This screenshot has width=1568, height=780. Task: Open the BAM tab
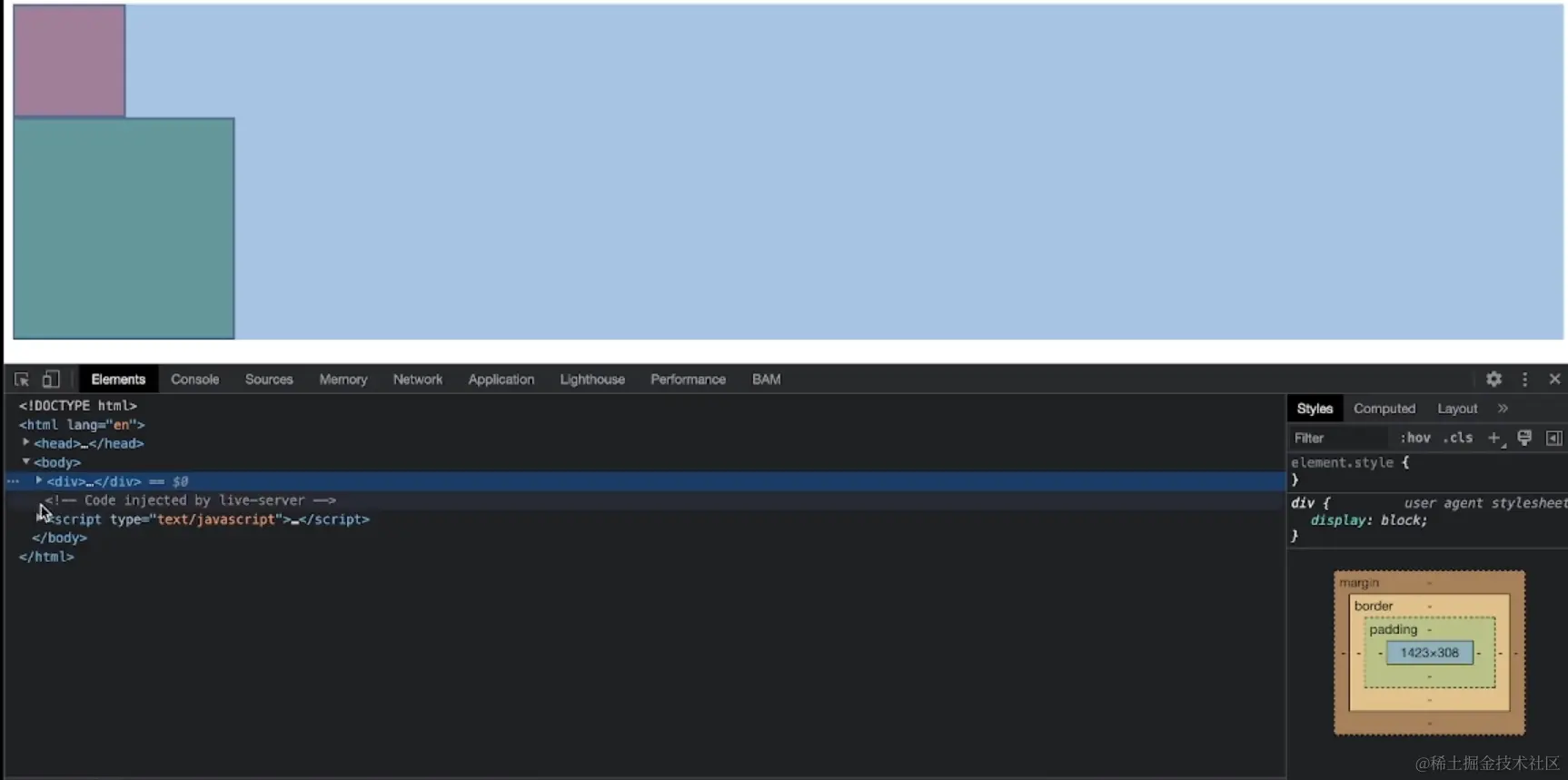tap(766, 380)
